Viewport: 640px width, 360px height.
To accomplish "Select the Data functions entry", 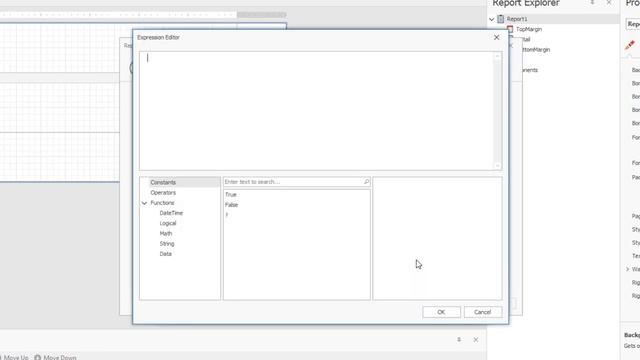I will (x=165, y=254).
